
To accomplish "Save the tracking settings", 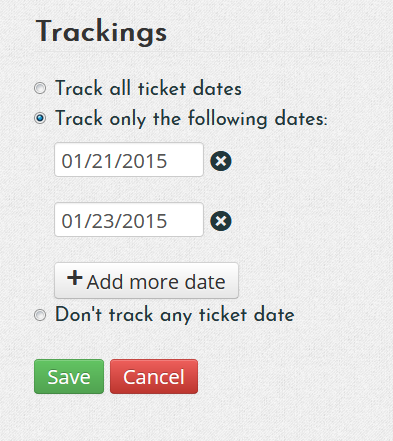I will coord(69,377).
